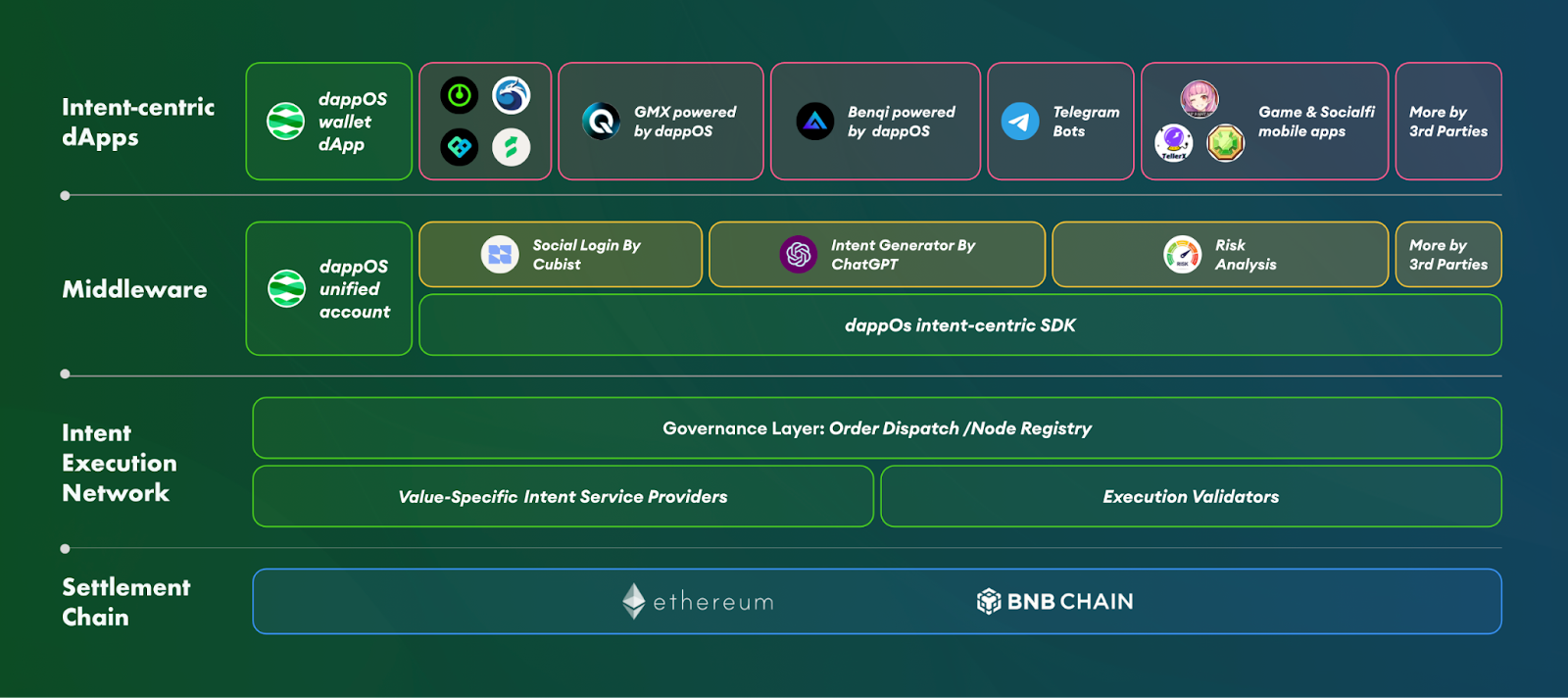
Task: Click the green S icon on white circle
Action: 511,147
